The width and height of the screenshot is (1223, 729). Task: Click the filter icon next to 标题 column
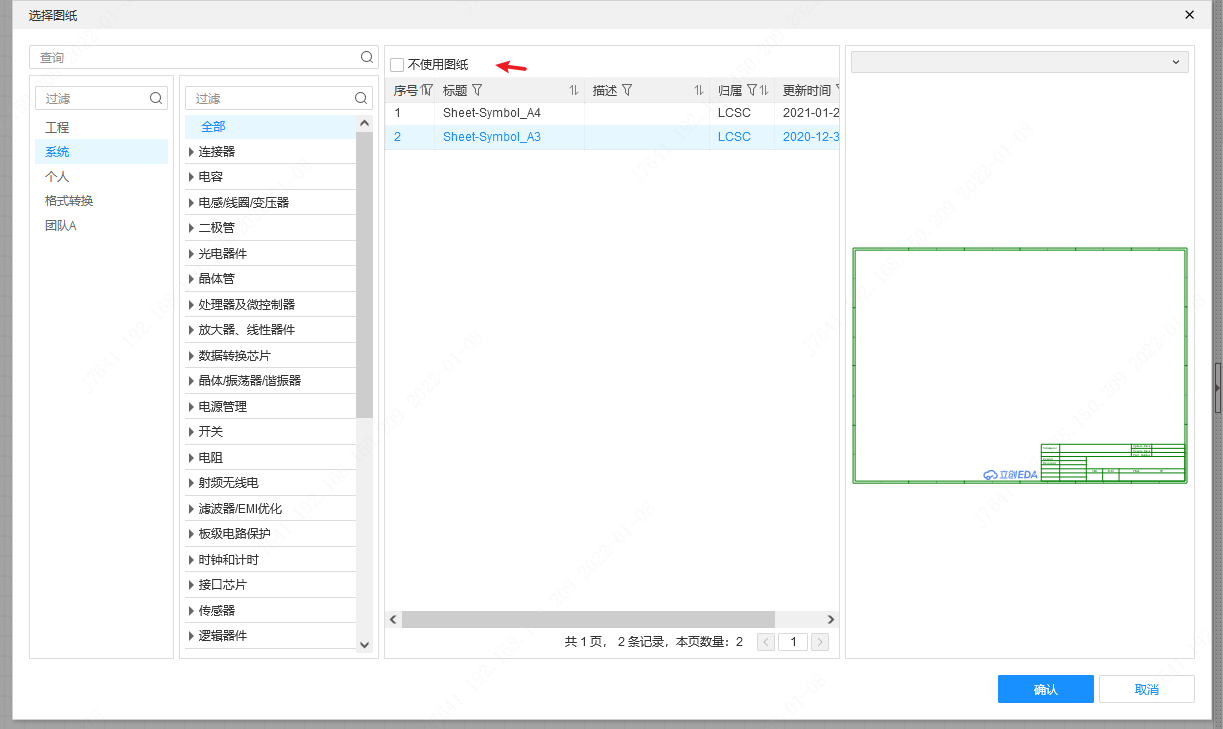click(477, 91)
